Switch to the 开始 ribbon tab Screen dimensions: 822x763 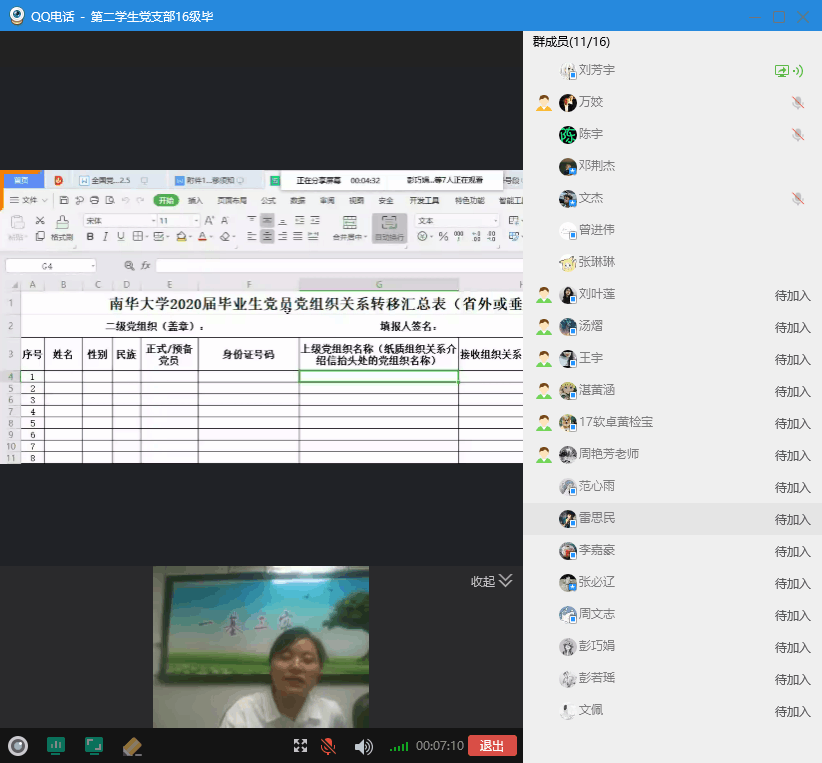tap(165, 200)
